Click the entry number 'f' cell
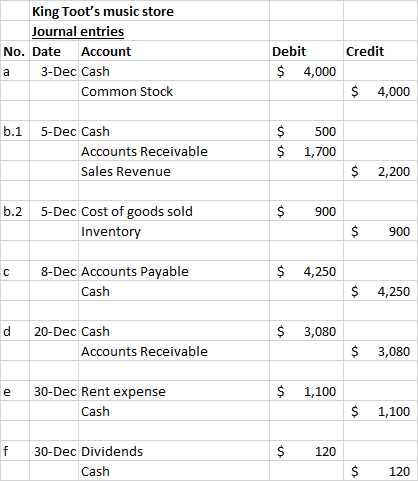This screenshot has height=481, width=418. [15, 451]
